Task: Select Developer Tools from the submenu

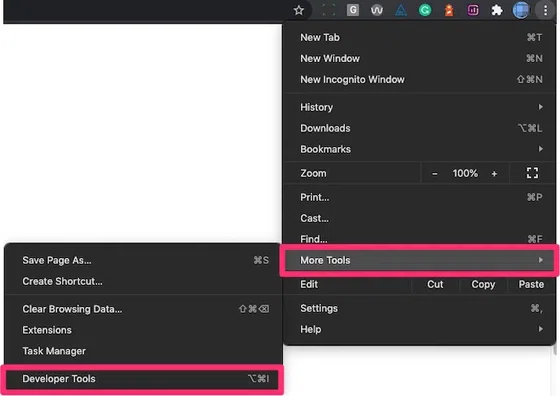Action: (x=142, y=379)
